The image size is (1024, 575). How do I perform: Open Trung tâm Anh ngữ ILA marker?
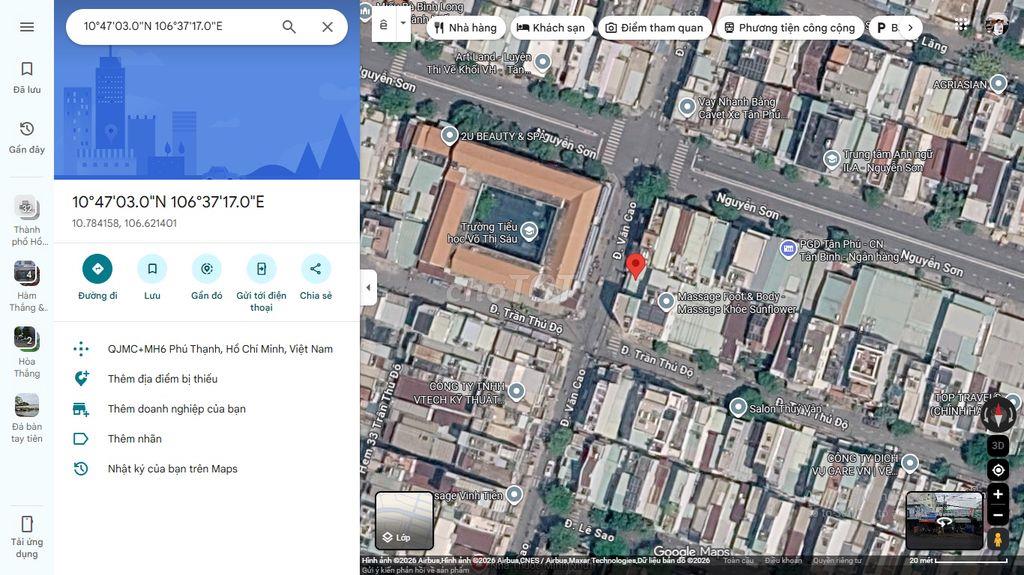click(831, 159)
